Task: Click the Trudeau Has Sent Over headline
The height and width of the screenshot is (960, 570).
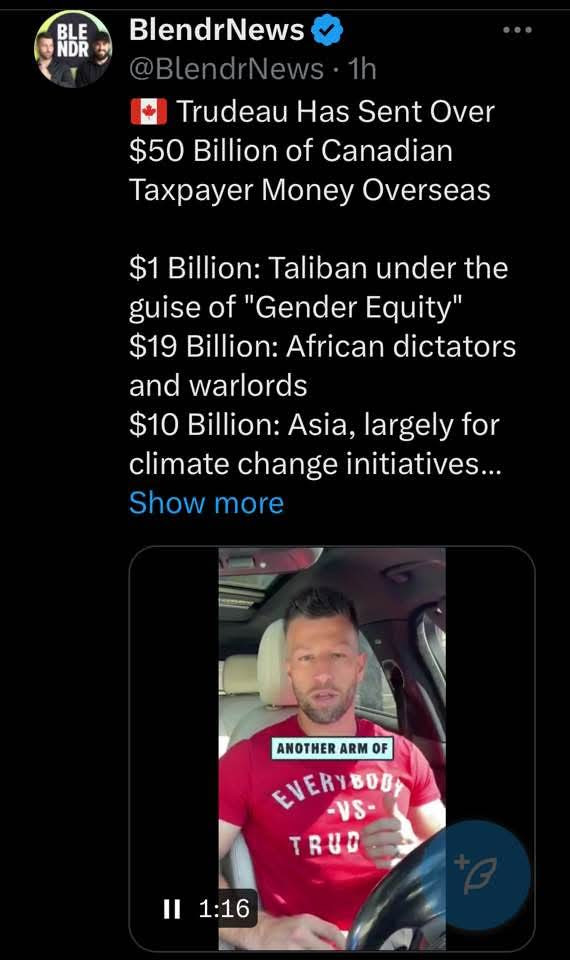Action: 336,112
